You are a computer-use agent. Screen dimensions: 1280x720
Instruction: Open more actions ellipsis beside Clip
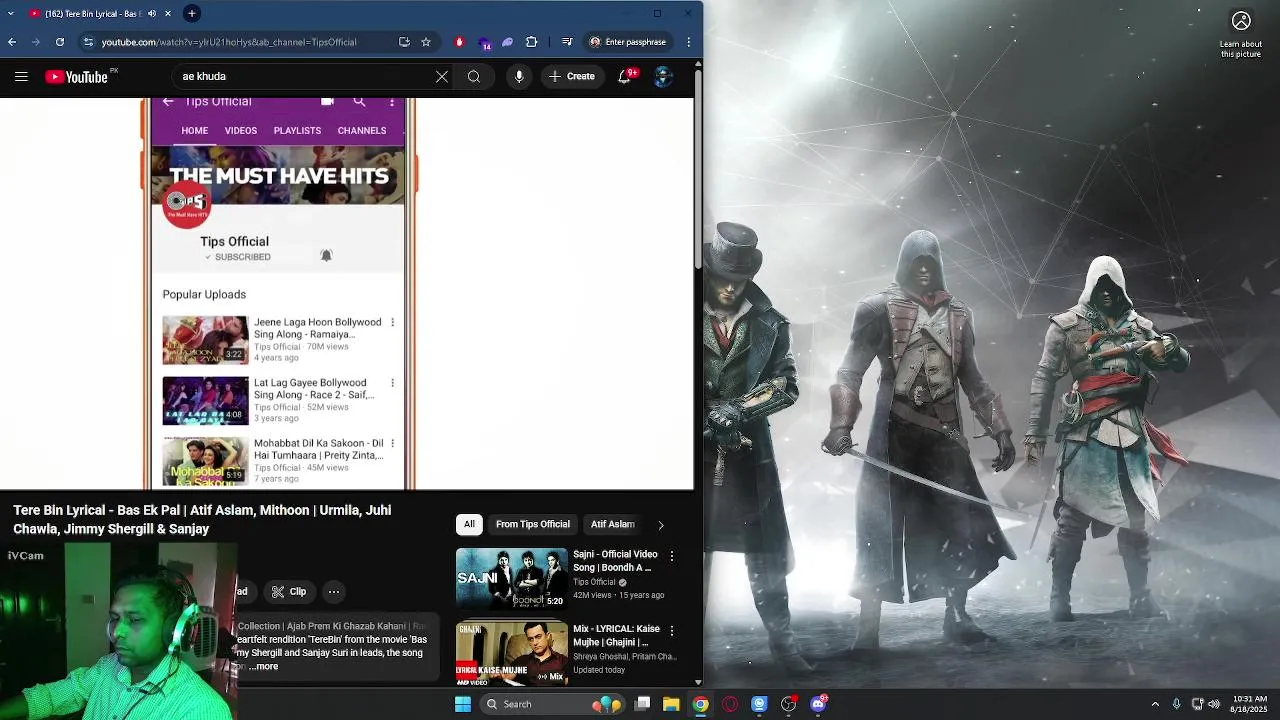tap(334, 592)
